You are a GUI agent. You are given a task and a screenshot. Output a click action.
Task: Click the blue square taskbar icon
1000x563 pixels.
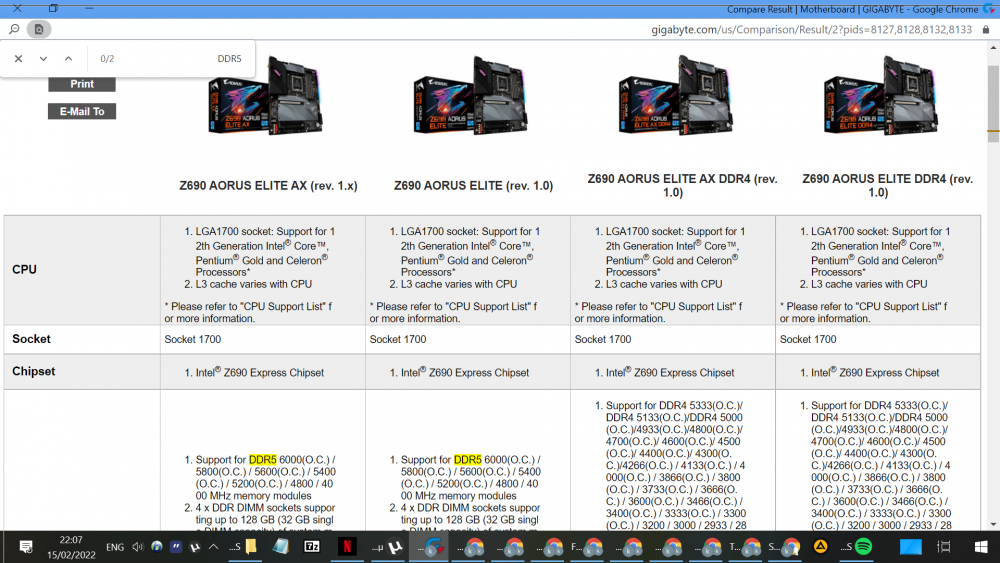(x=911, y=546)
